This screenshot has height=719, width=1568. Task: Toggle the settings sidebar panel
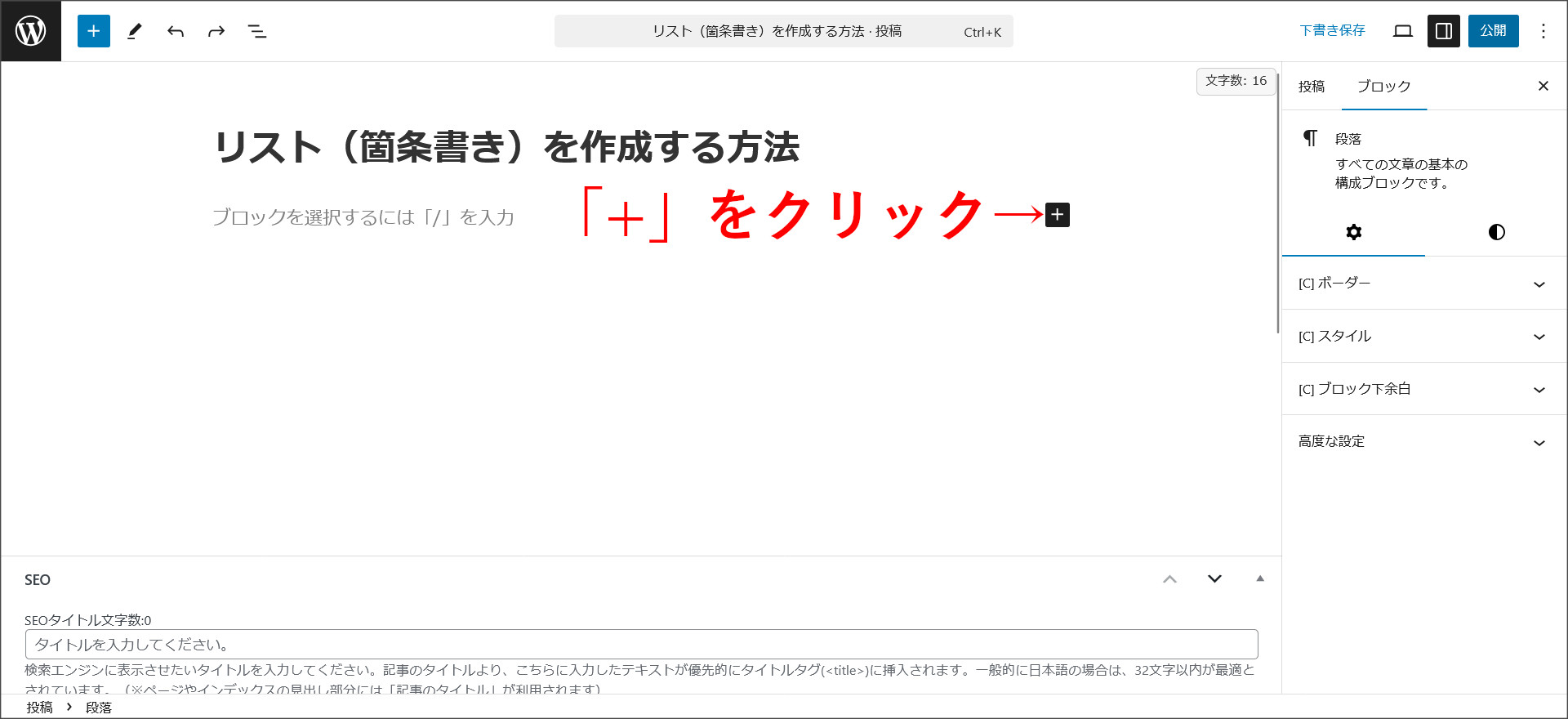pyautogui.click(x=1443, y=31)
